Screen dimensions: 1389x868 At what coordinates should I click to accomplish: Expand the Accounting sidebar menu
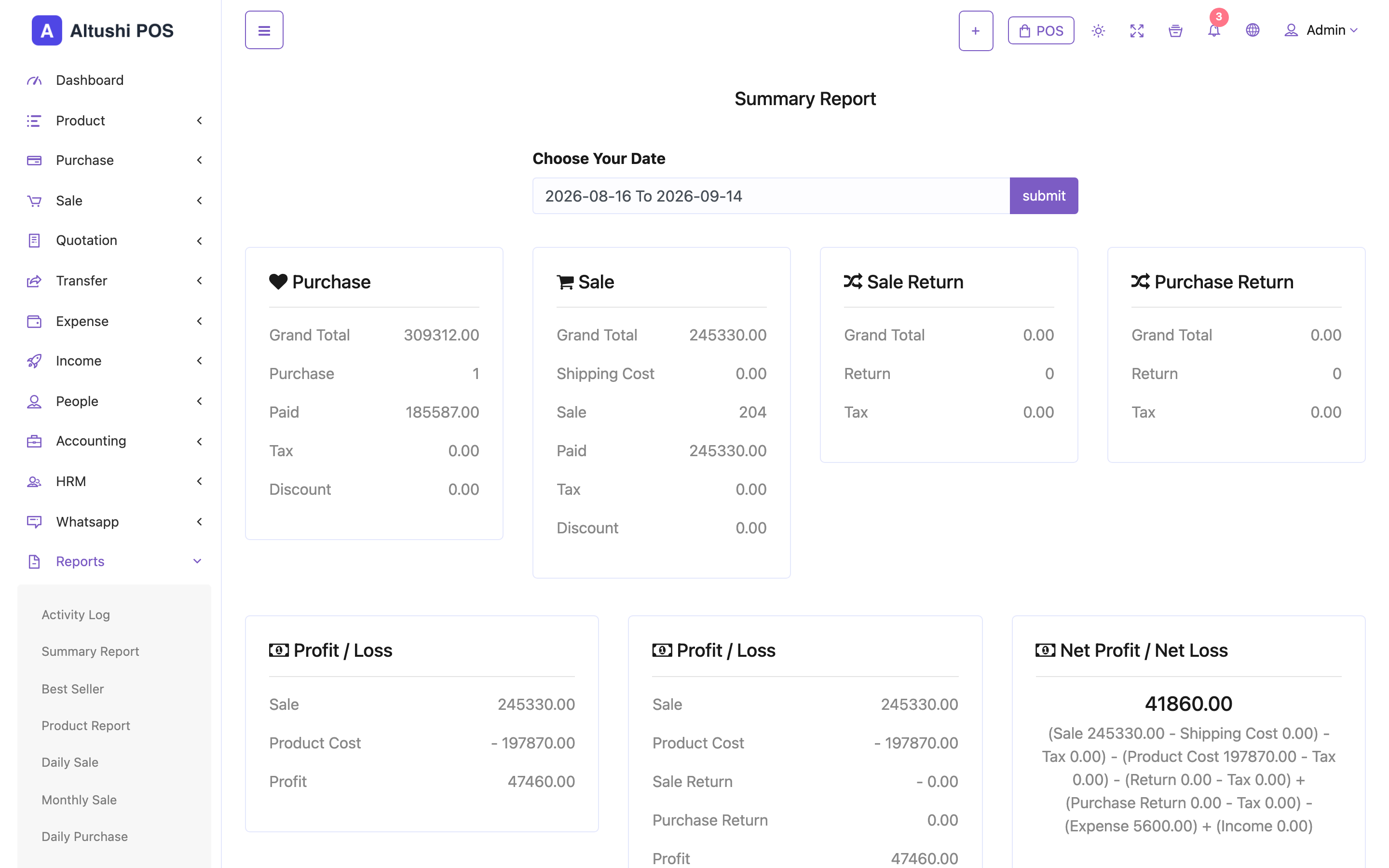(114, 441)
